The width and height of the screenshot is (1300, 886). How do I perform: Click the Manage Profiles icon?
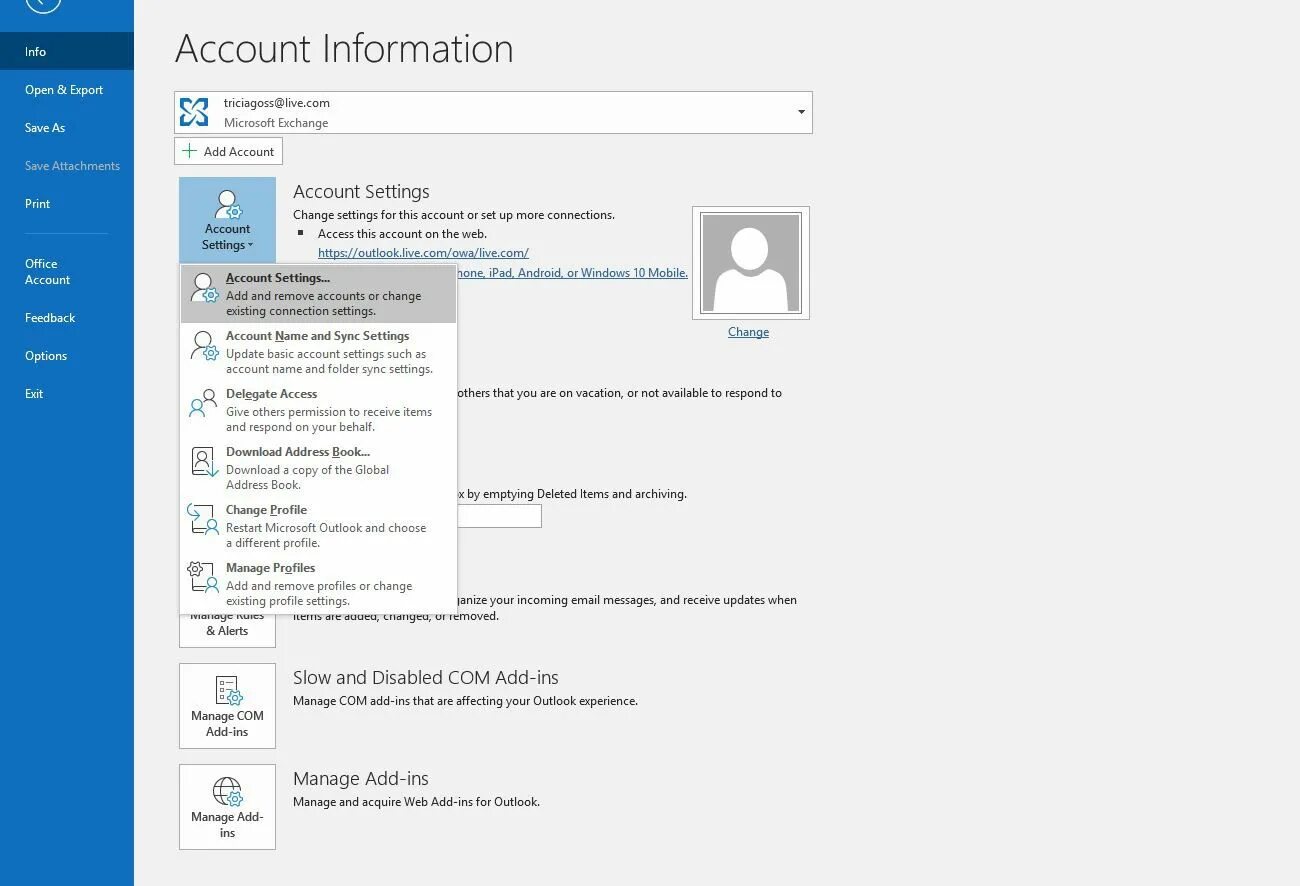coord(204,578)
